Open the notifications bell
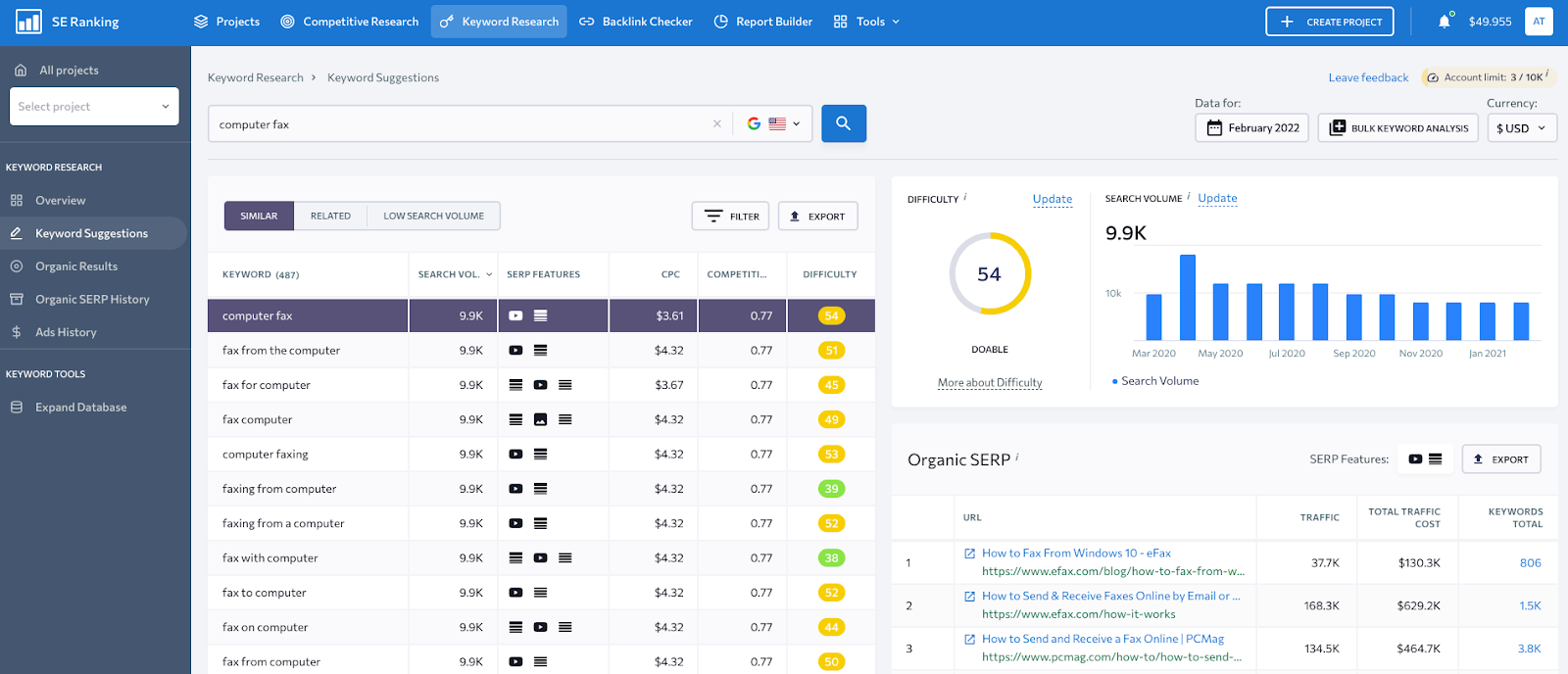The width and height of the screenshot is (1568, 674). click(1444, 22)
